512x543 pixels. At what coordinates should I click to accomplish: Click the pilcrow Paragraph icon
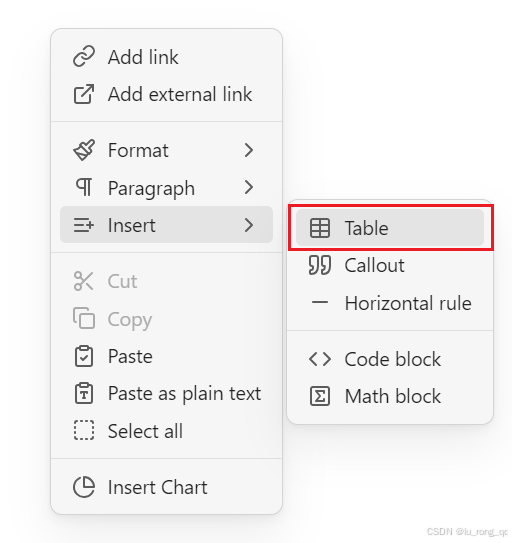[x=84, y=187]
